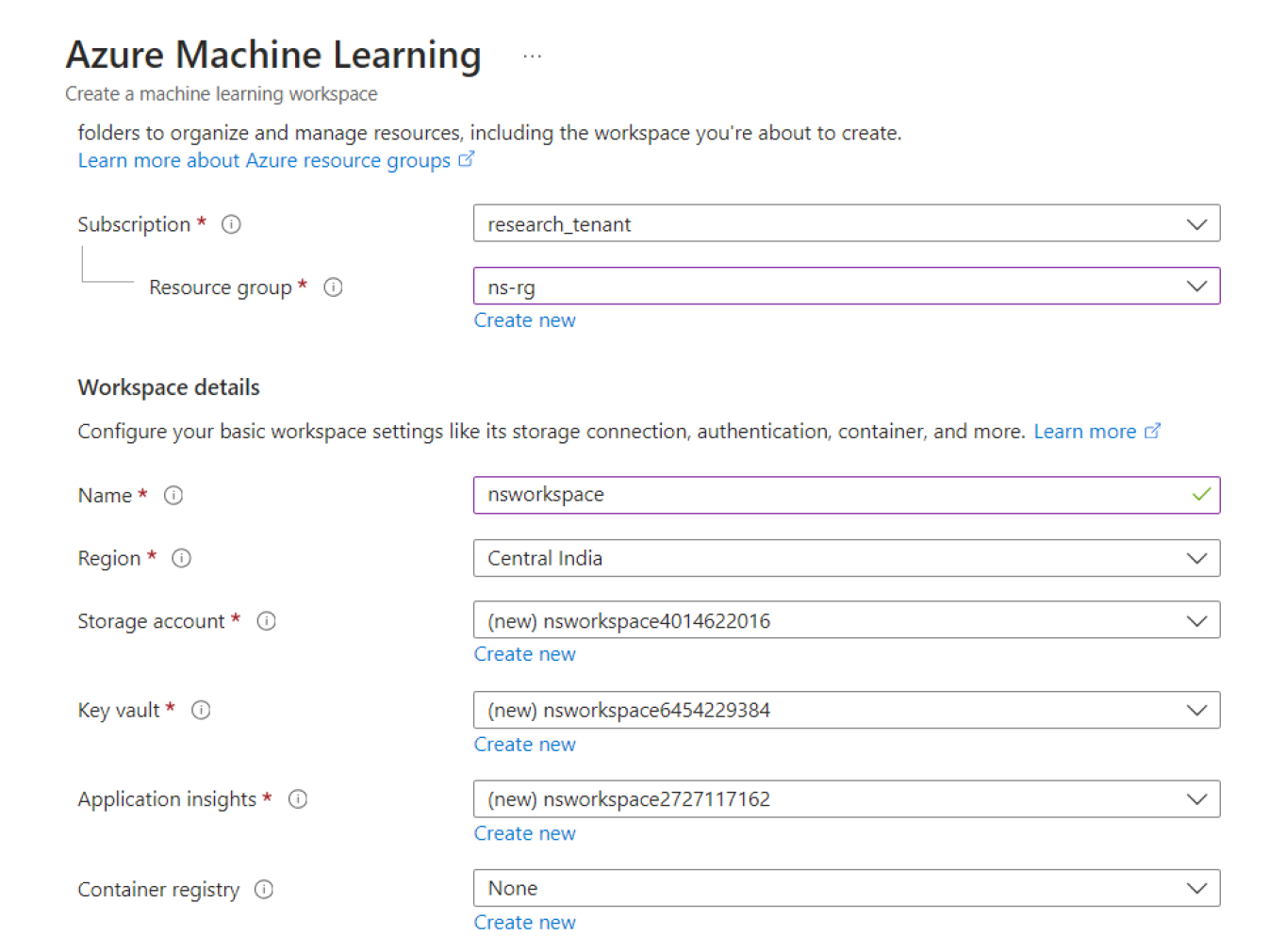Image resolution: width=1285 pixels, height=952 pixels.
Task: Click the Storage account info icon
Action: coord(267,621)
